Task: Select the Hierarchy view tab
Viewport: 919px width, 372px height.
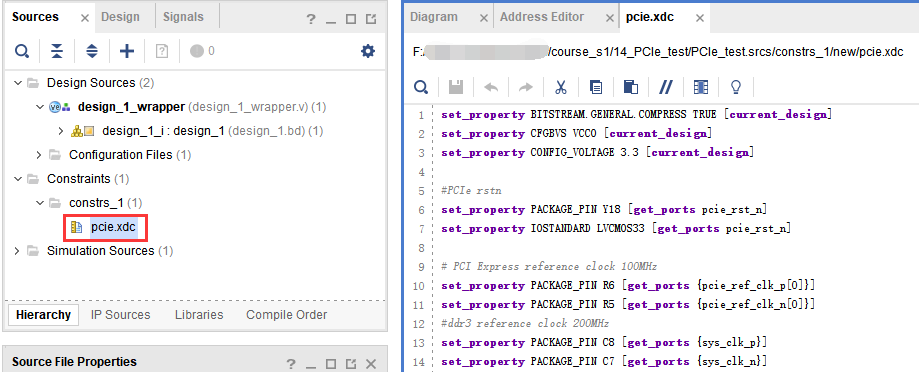Action: 43,315
